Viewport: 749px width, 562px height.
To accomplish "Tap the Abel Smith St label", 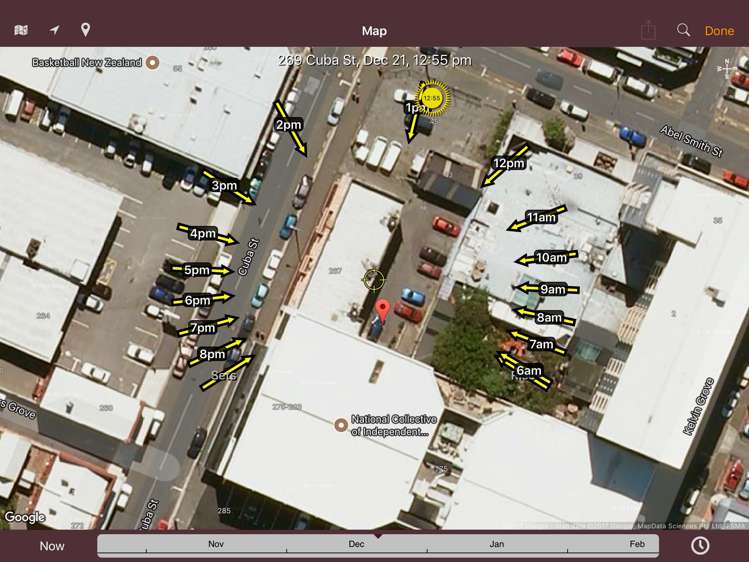I will [x=691, y=141].
